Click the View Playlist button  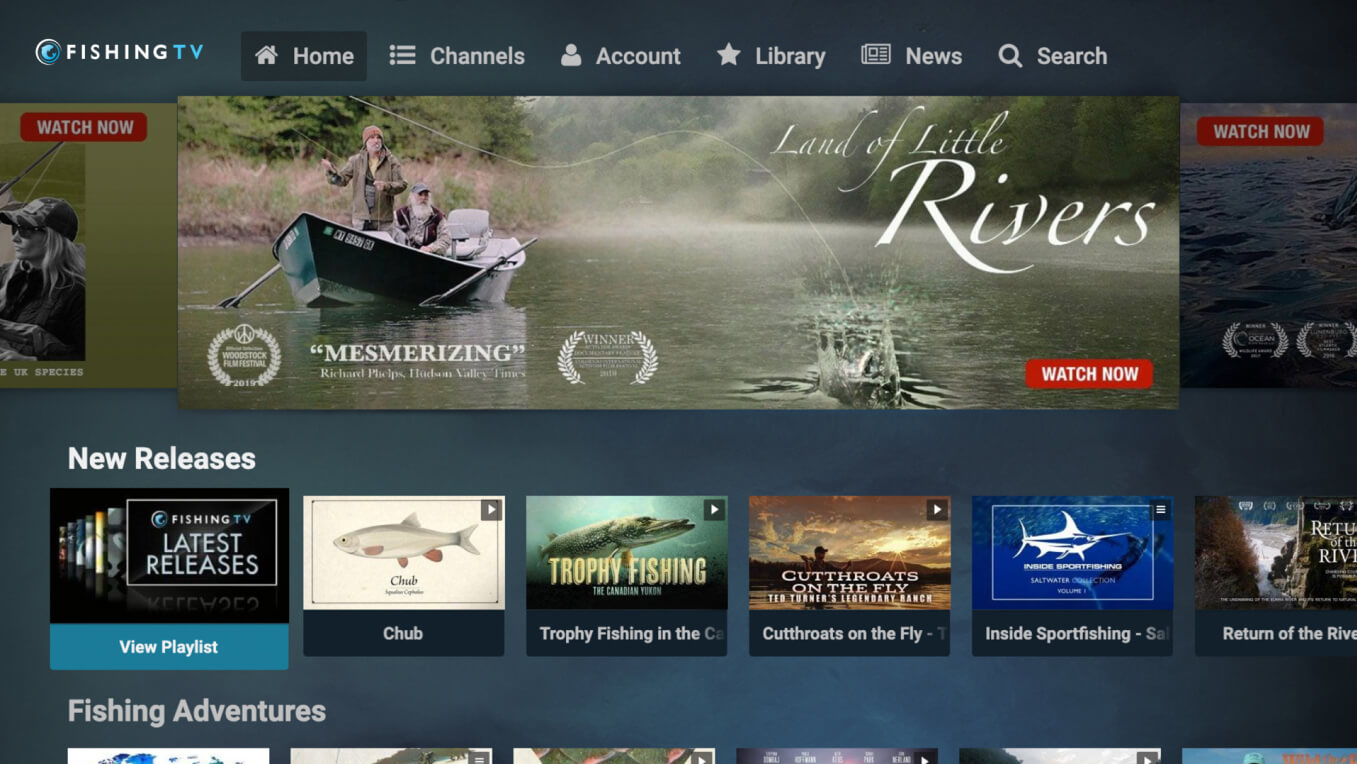168,646
